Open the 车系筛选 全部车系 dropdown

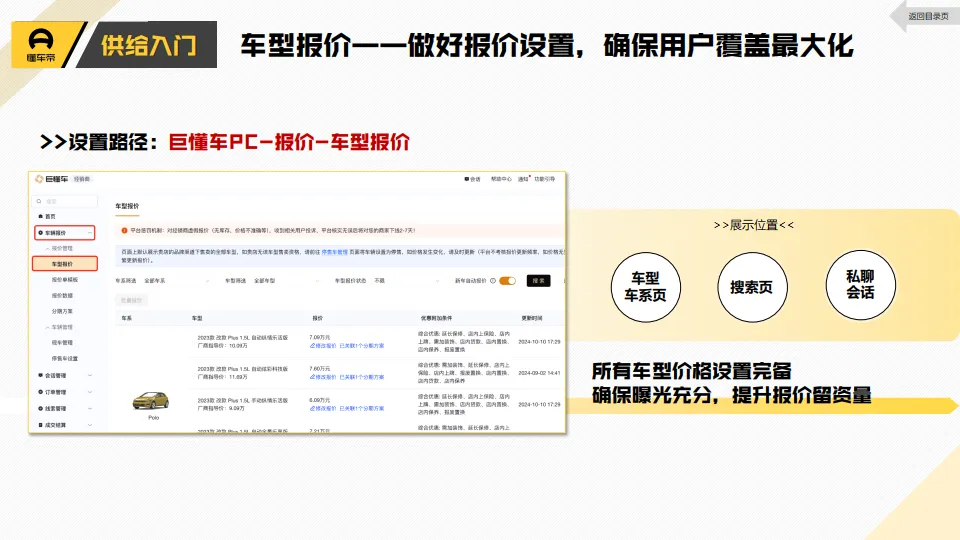tap(177, 281)
